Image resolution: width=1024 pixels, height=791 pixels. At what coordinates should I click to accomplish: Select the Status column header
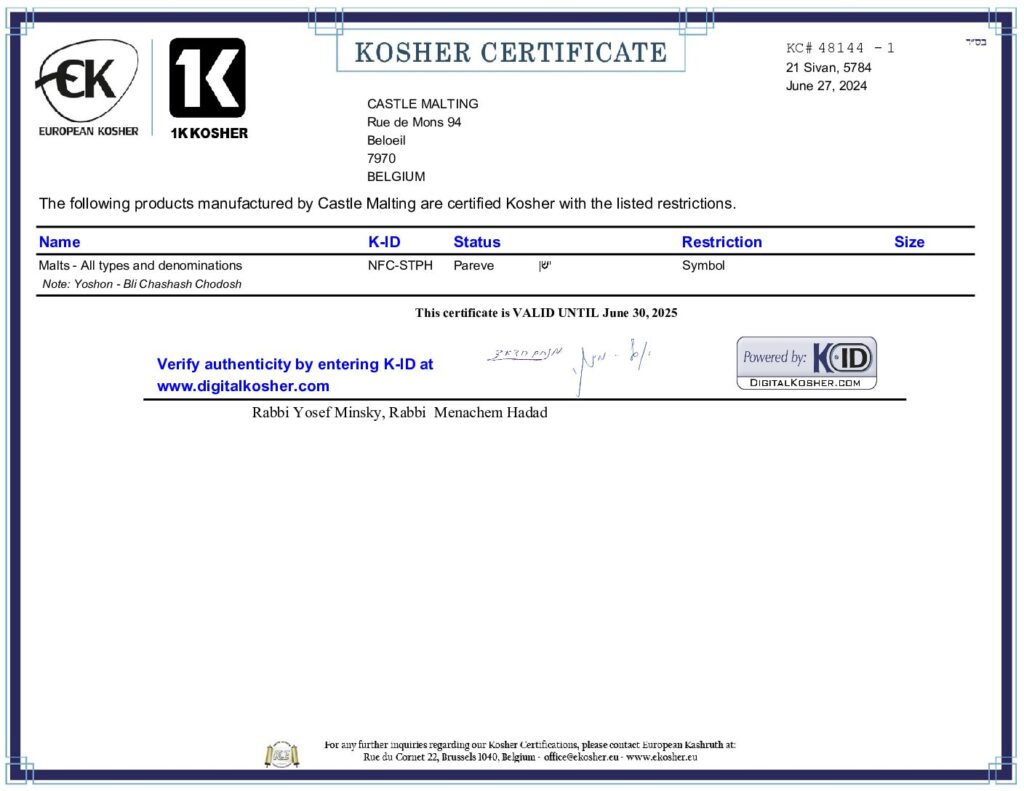477,241
